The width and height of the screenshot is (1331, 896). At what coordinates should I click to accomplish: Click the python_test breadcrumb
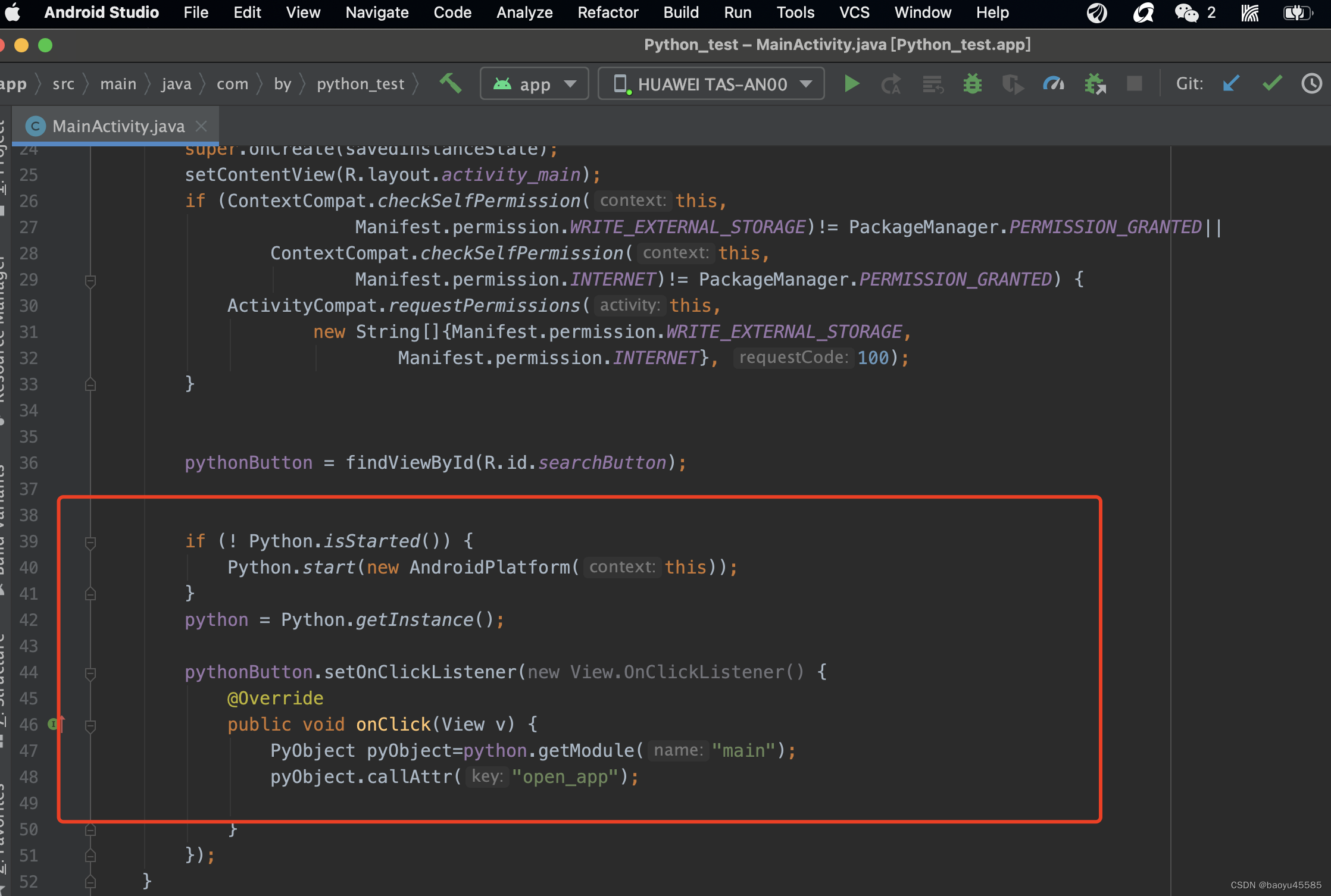360,84
